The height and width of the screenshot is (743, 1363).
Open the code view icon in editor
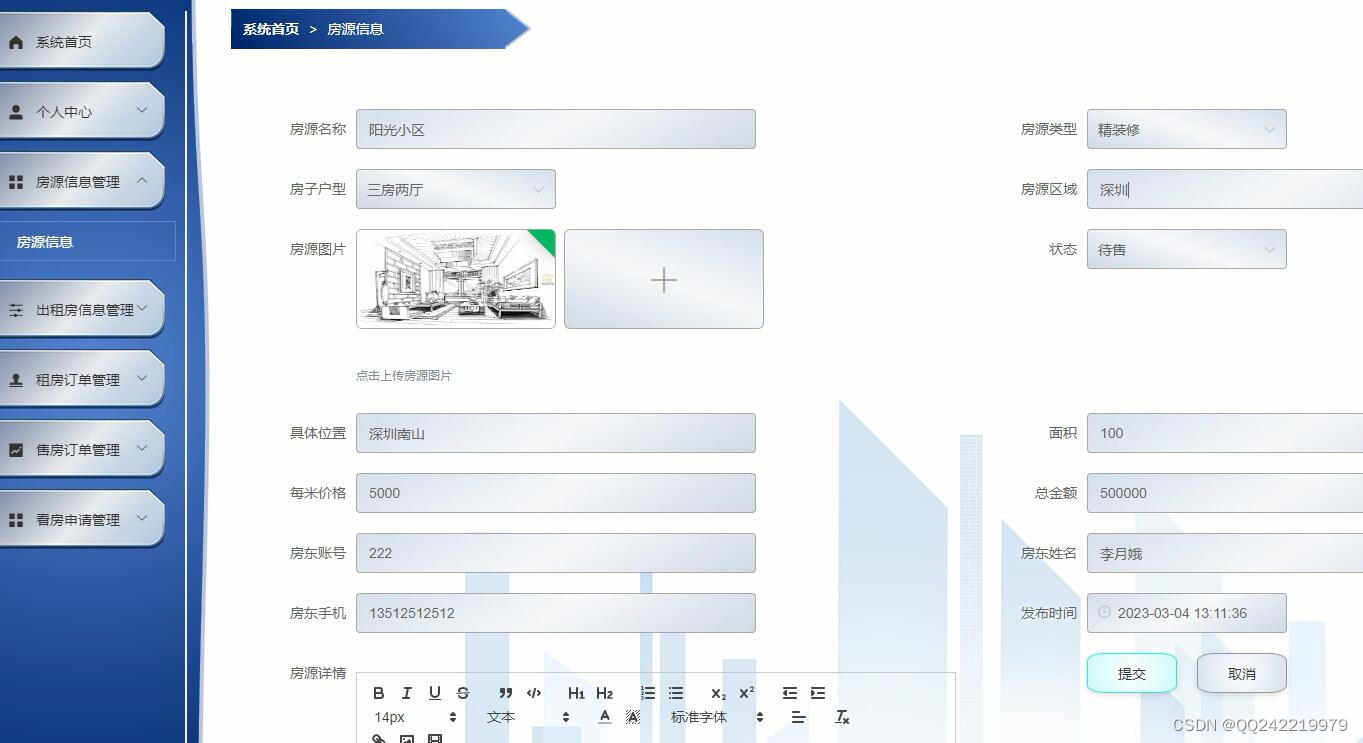534,692
